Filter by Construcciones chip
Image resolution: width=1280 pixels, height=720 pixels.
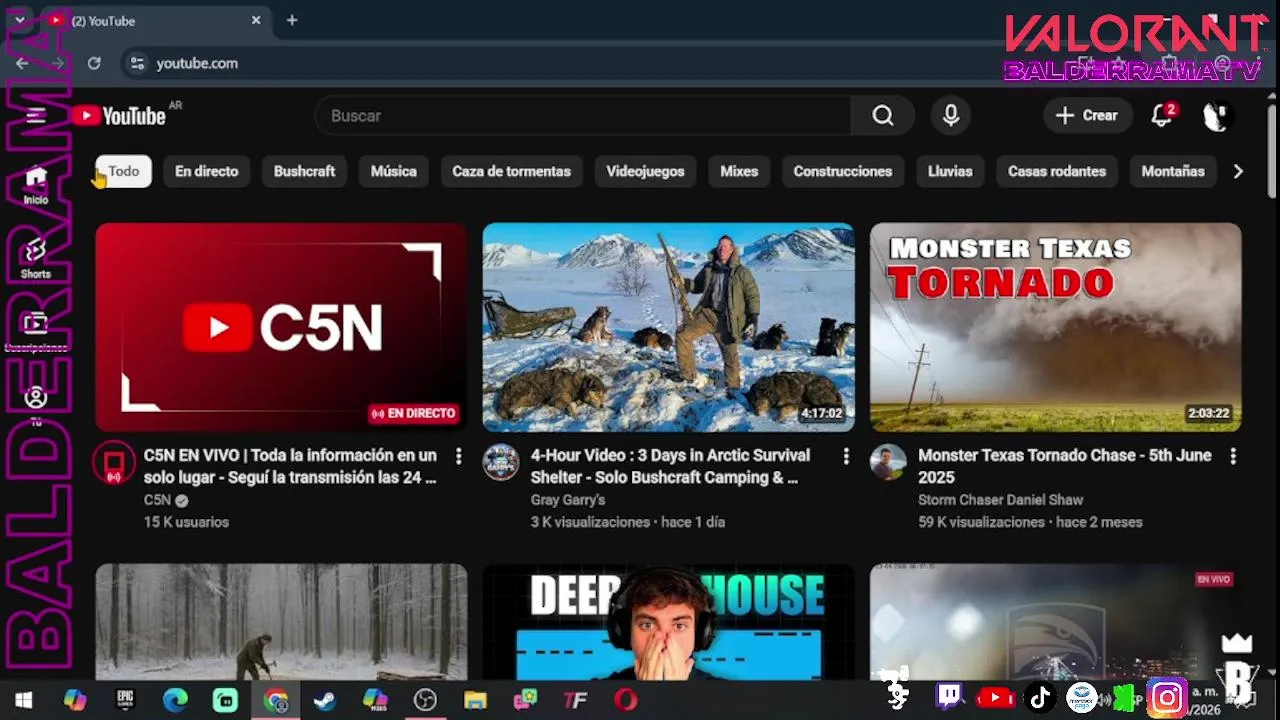(843, 171)
